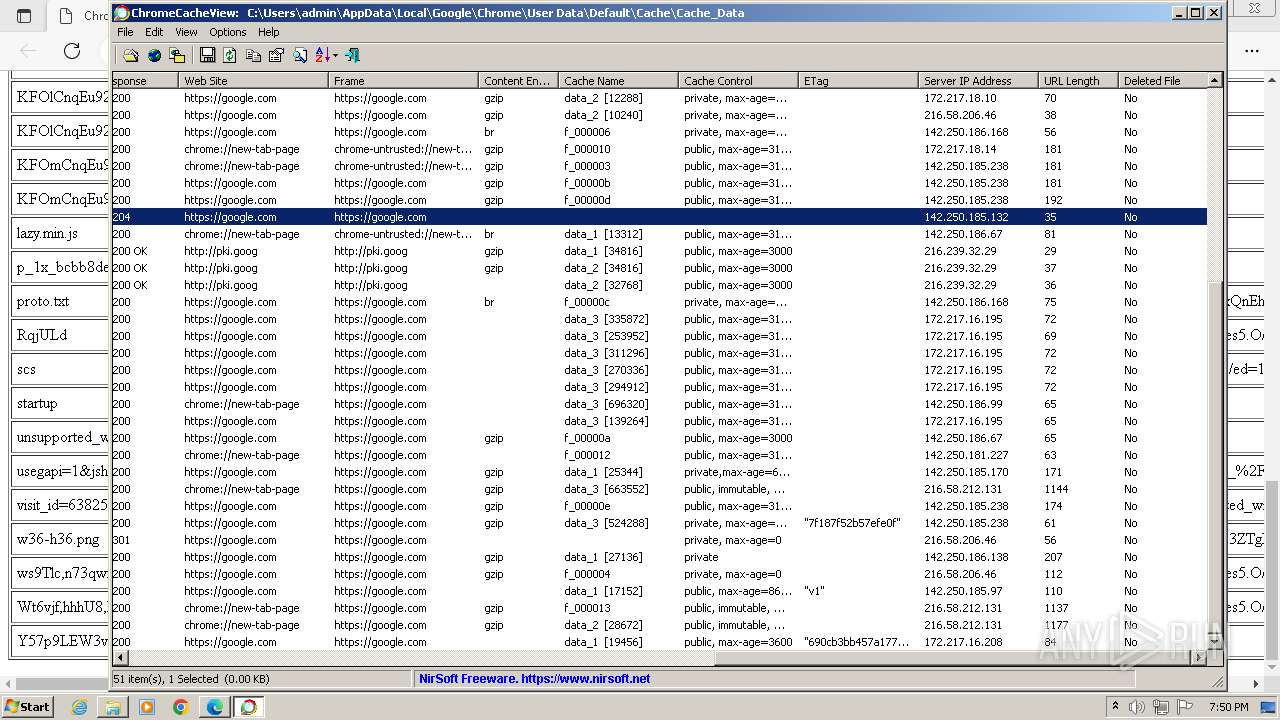Open the Edit menu
This screenshot has height=720, width=1280.
(x=154, y=32)
